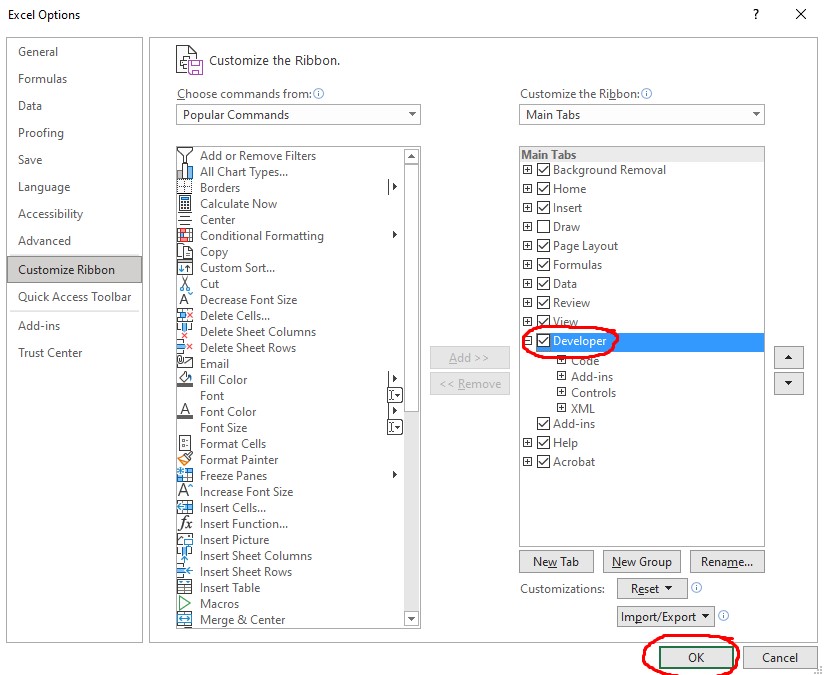
Task: Click the Format Cells icon
Action: coord(184,444)
